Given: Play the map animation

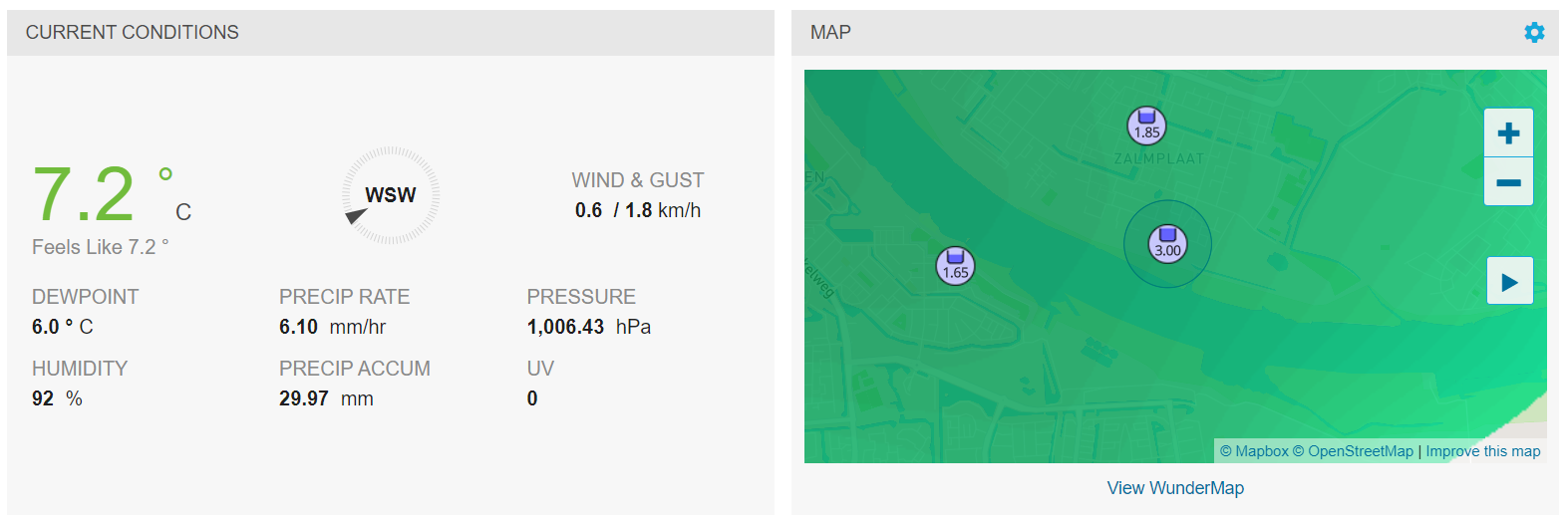Looking at the screenshot, I should coord(1509,281).
